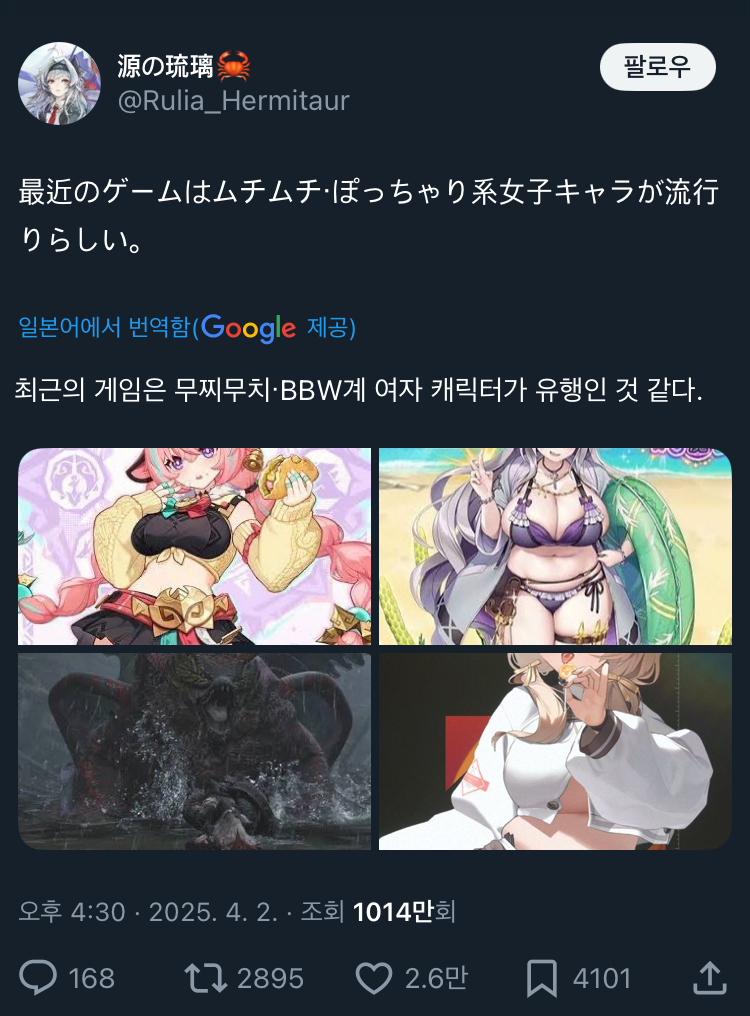
Task: Open pink-haired girl with burger image
Action: 194,546
